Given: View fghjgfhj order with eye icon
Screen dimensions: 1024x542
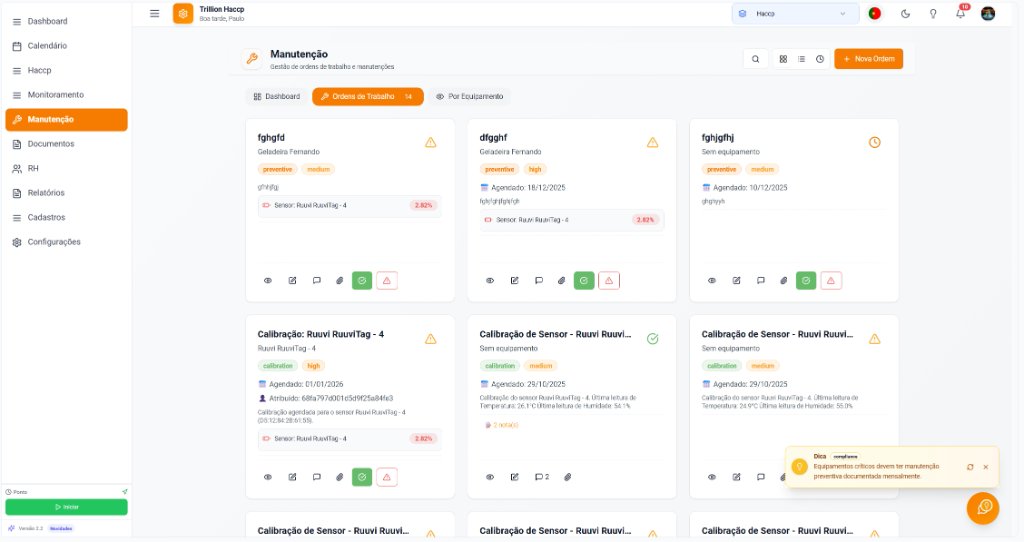Looking at the screenshot, I should coord(712,281).
